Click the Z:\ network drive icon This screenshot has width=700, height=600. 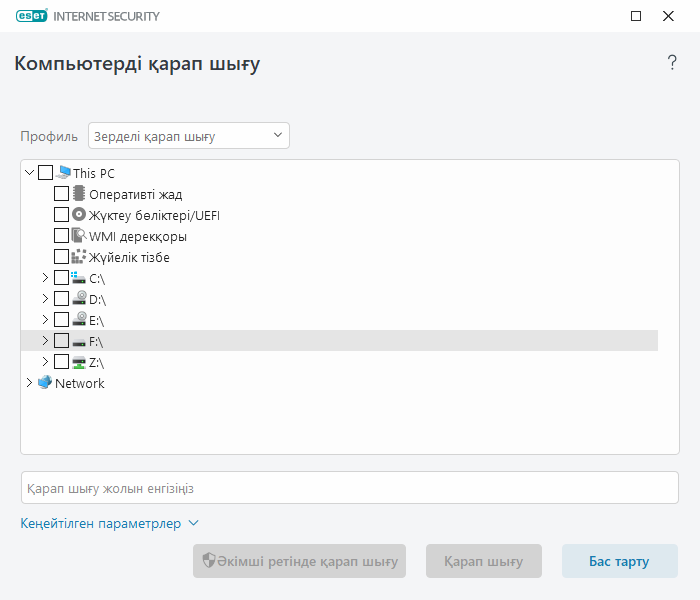click(79, 362)
